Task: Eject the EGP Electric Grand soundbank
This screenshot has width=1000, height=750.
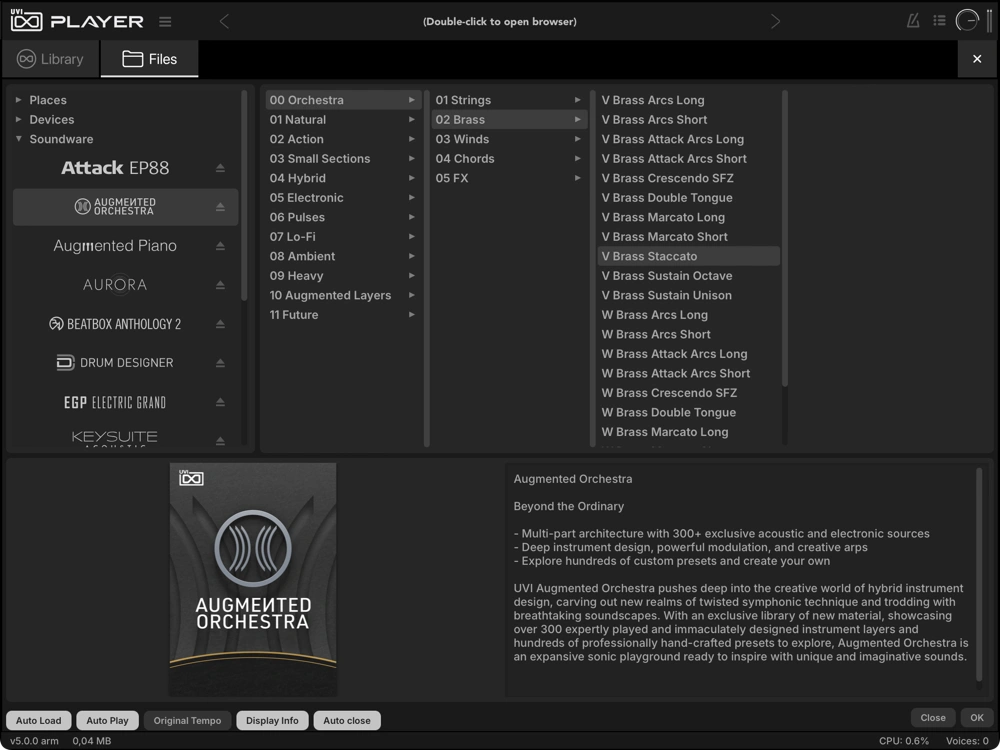Action: [220, 402]
